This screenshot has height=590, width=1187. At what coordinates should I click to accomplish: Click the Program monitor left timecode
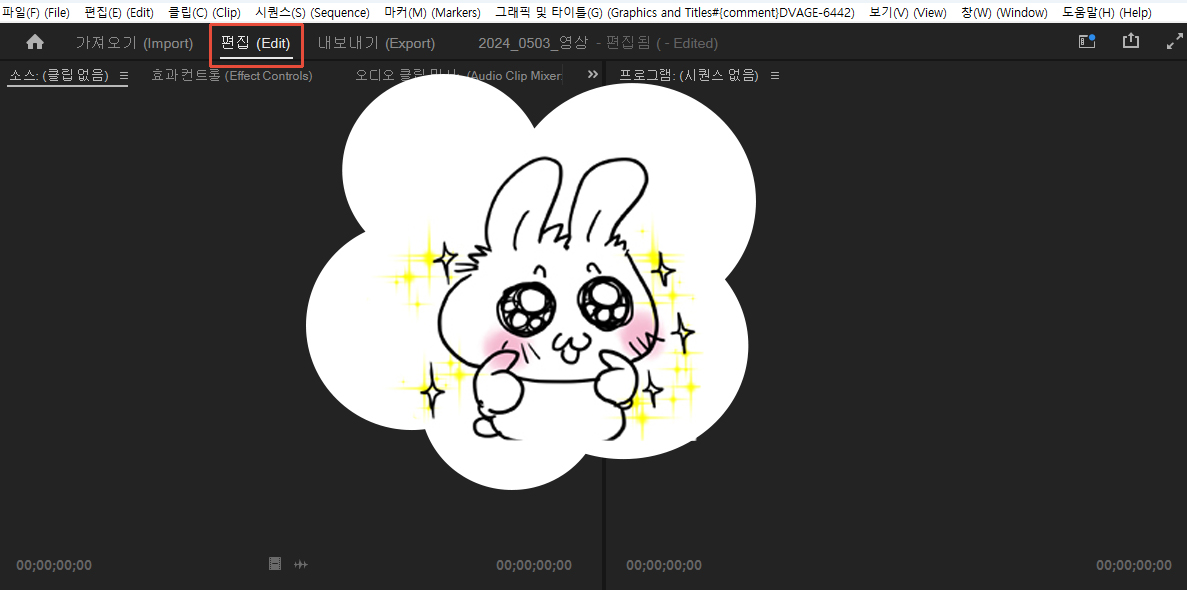664,565
